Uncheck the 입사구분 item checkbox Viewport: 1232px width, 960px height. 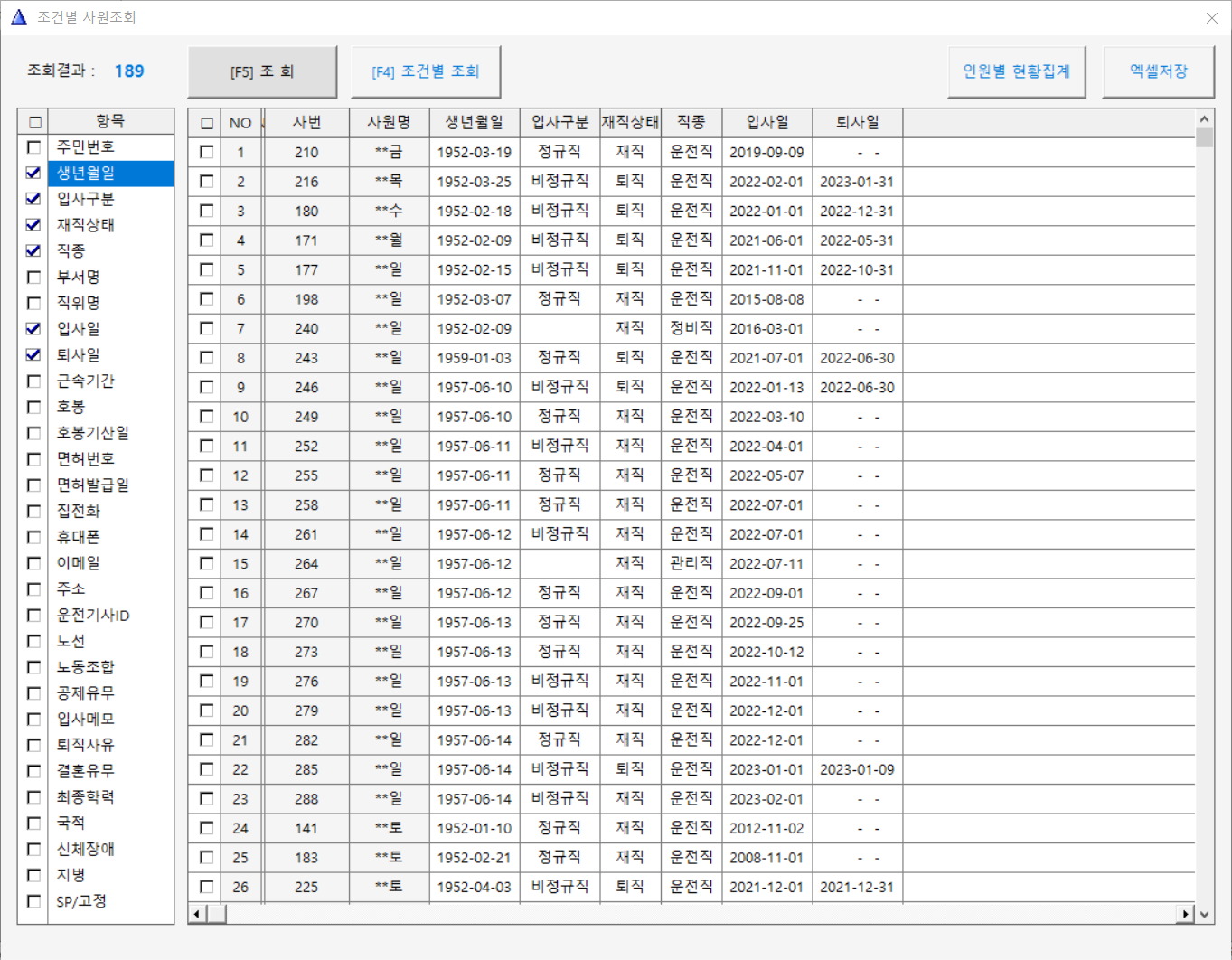[34, 199]
